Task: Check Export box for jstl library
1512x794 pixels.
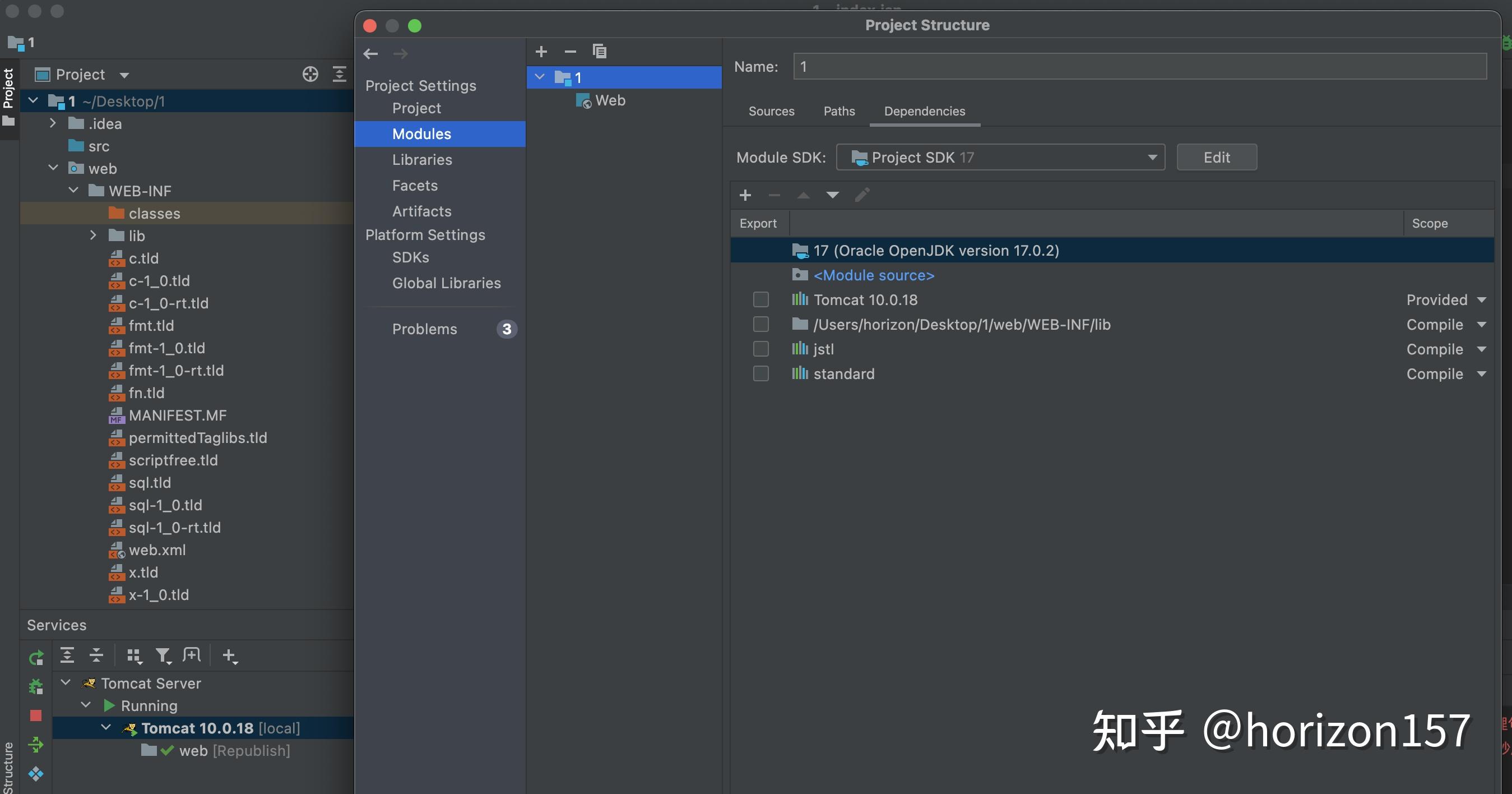Action: tap(760, 349)
